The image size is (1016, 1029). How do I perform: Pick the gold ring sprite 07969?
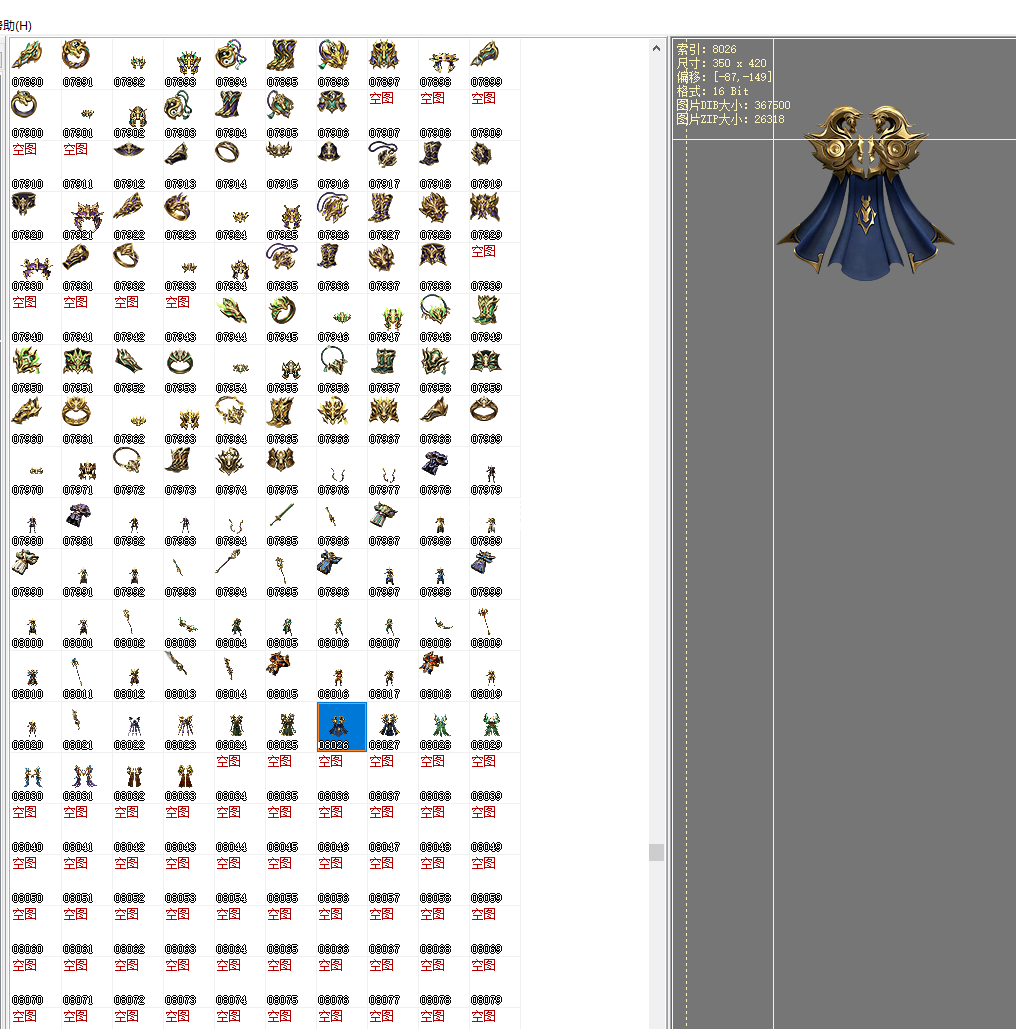[494, 421]
